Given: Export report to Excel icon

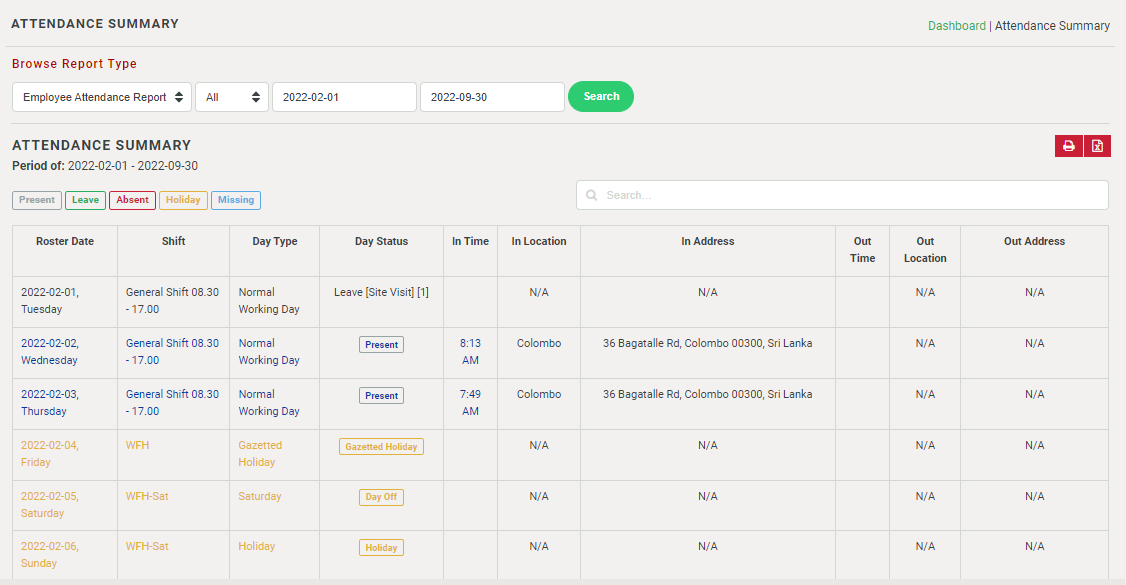Looking at the screenshot, I should pyautogui.click(x=1097, y=146).
